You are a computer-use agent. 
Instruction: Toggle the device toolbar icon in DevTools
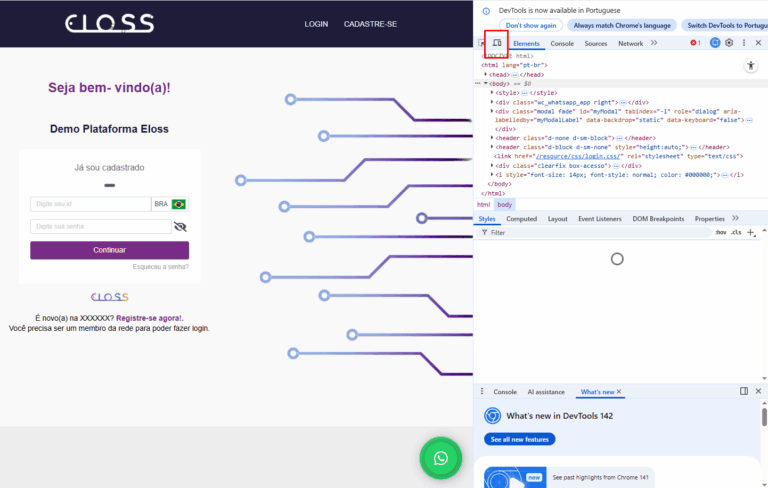[497, 43]
